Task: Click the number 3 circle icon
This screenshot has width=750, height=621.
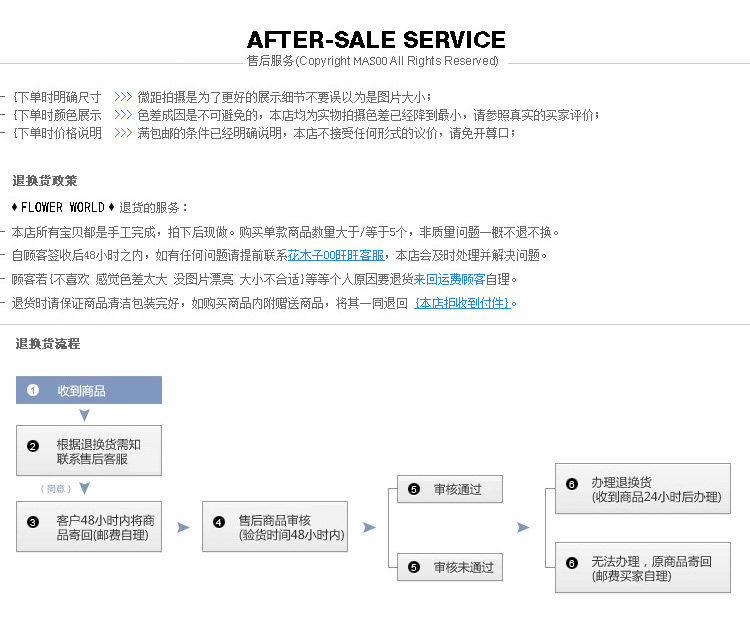Action: coord(33,521)
